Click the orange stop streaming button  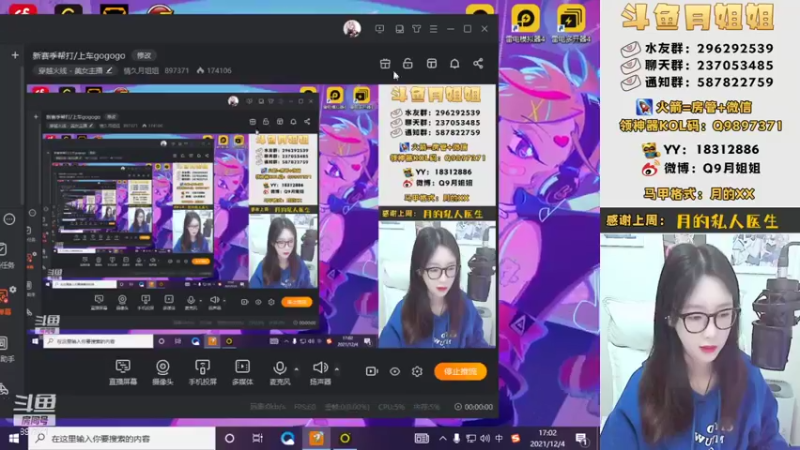tap(460, 371)
